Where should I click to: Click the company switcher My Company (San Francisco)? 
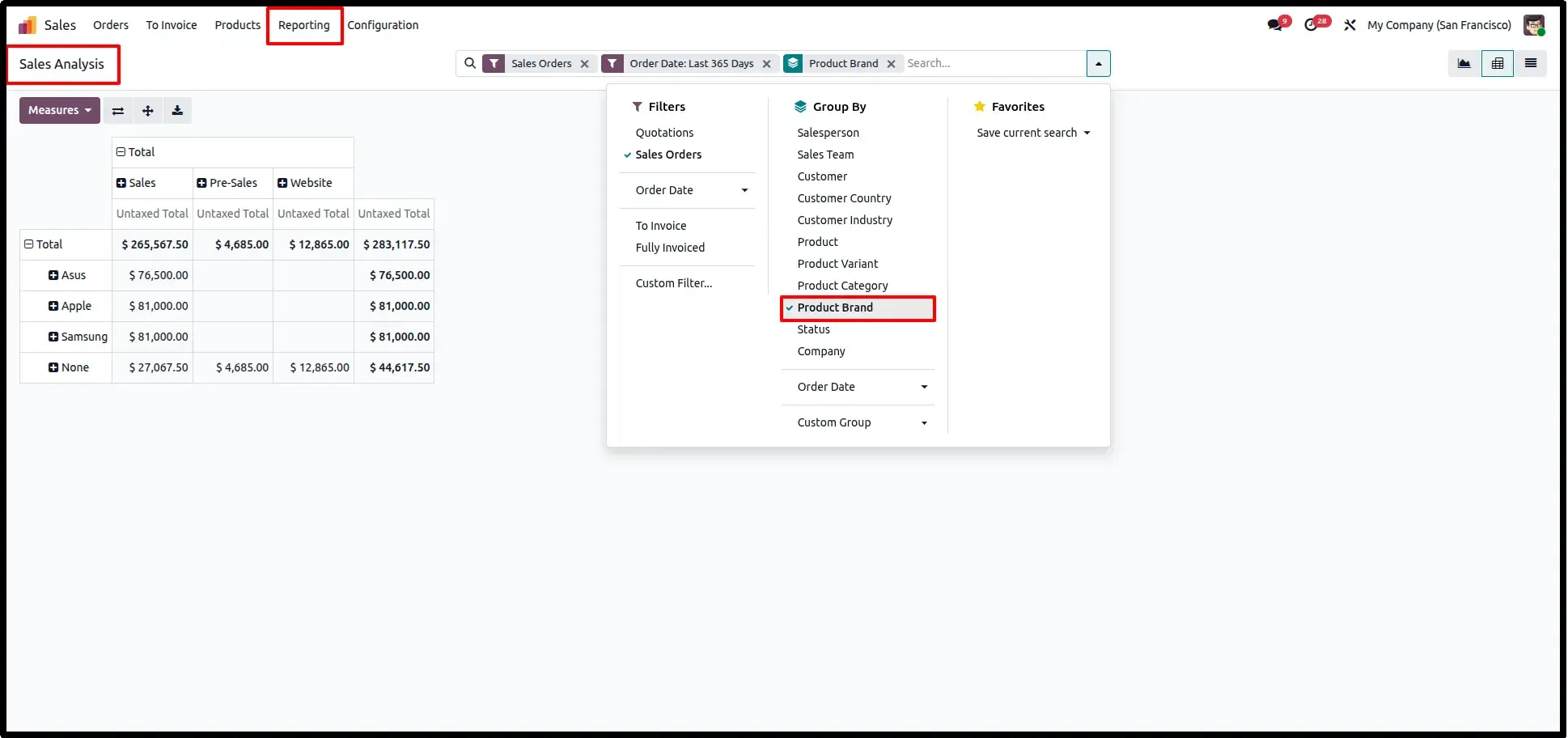pos(1439,25)
